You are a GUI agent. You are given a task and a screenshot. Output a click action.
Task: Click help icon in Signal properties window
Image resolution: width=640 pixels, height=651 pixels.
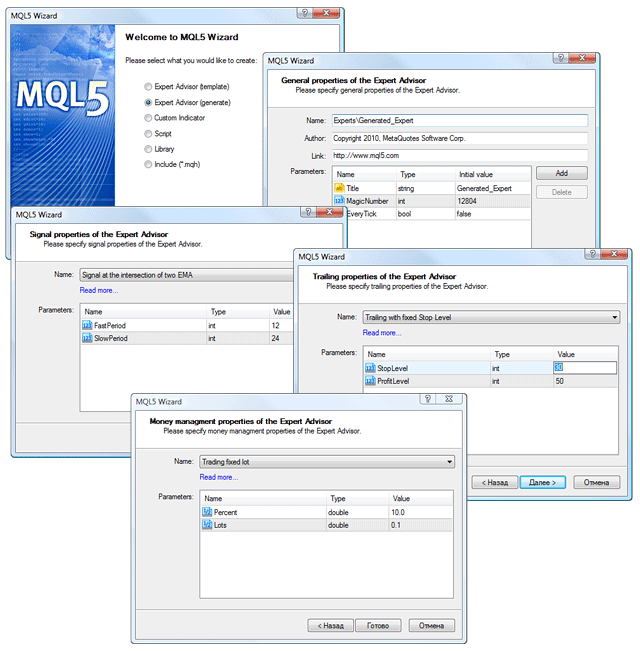tap(308, 212)
